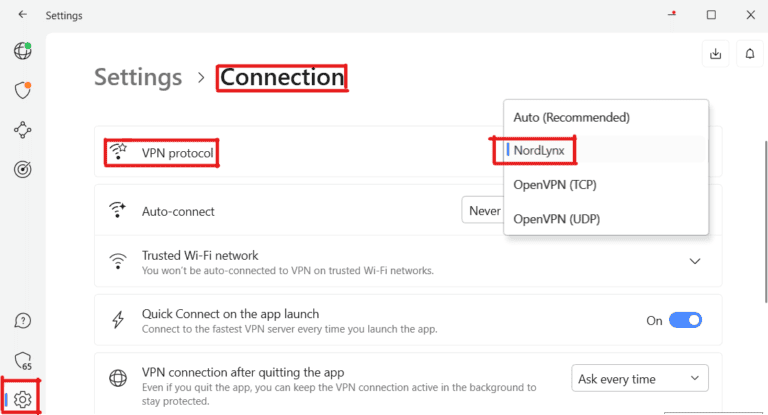Select OpenVPN (UDP) protocol option

point(555,218)
